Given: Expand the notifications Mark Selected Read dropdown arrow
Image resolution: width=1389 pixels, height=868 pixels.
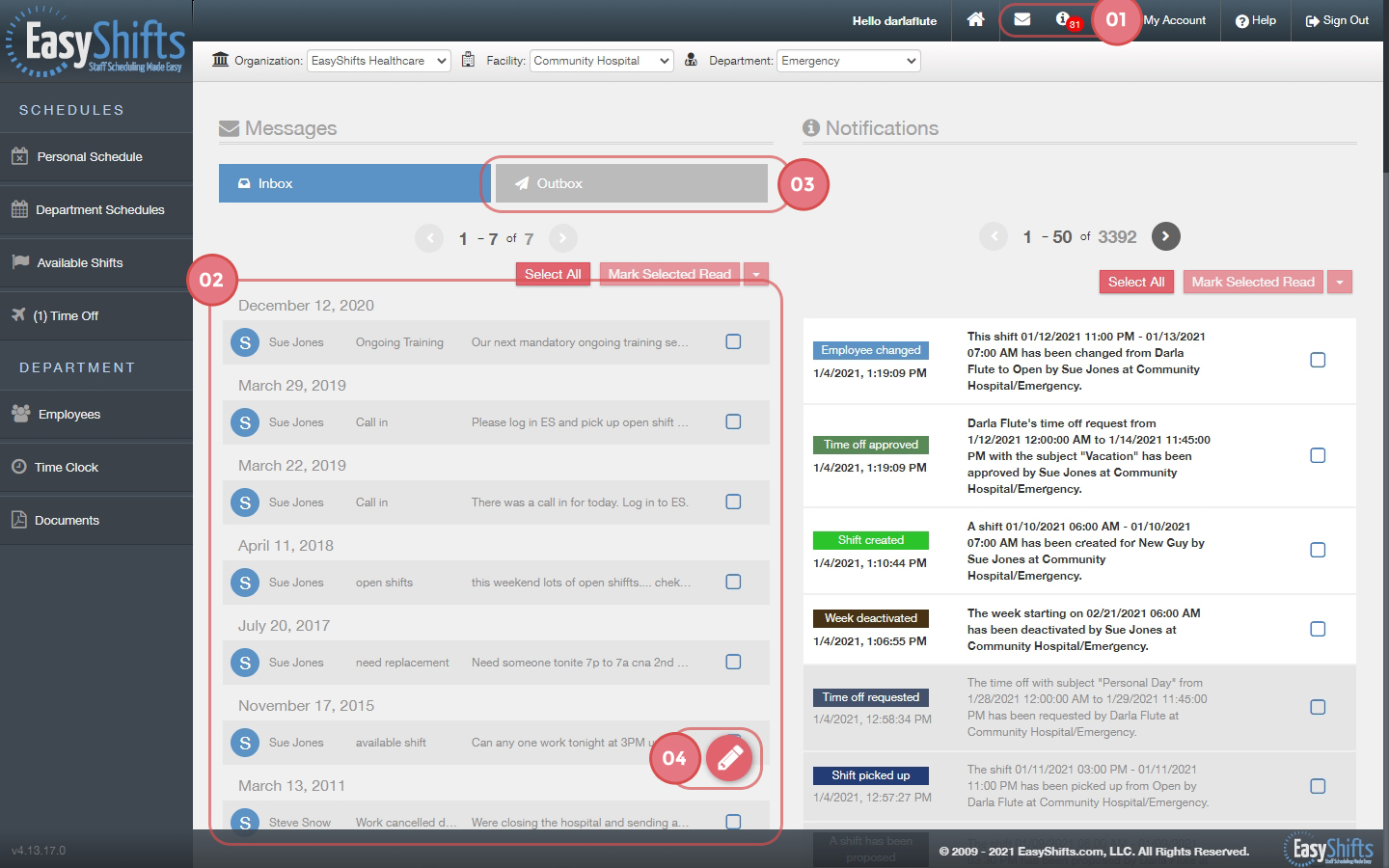Looking at the screenshot, I should coord(1340,282).
